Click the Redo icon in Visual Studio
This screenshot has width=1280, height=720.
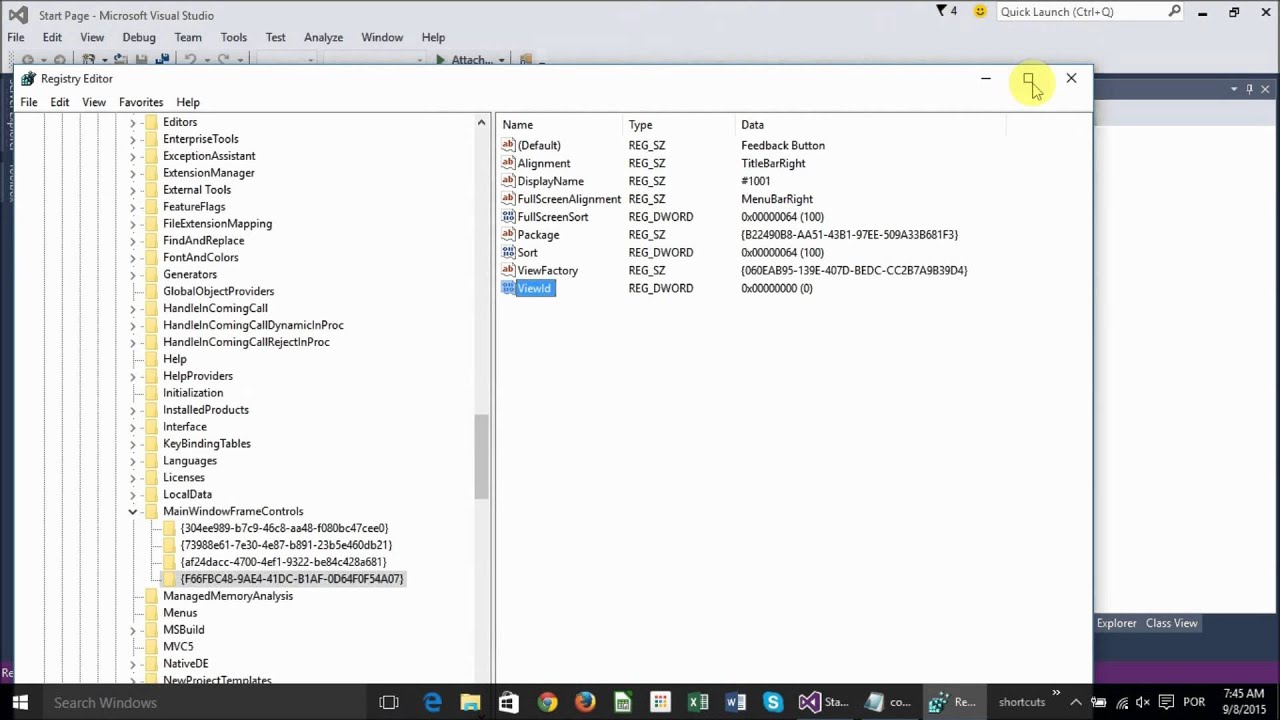(223, 59)
